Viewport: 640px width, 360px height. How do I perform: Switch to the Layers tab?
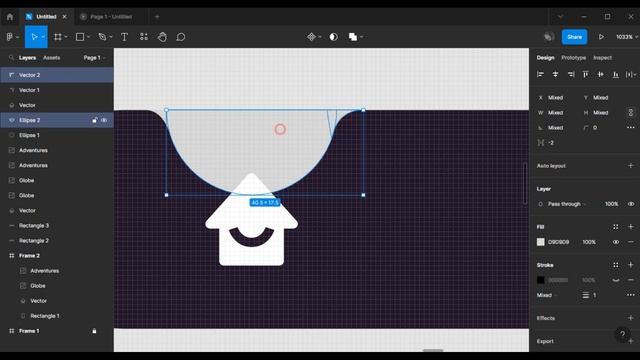(27, 58)
